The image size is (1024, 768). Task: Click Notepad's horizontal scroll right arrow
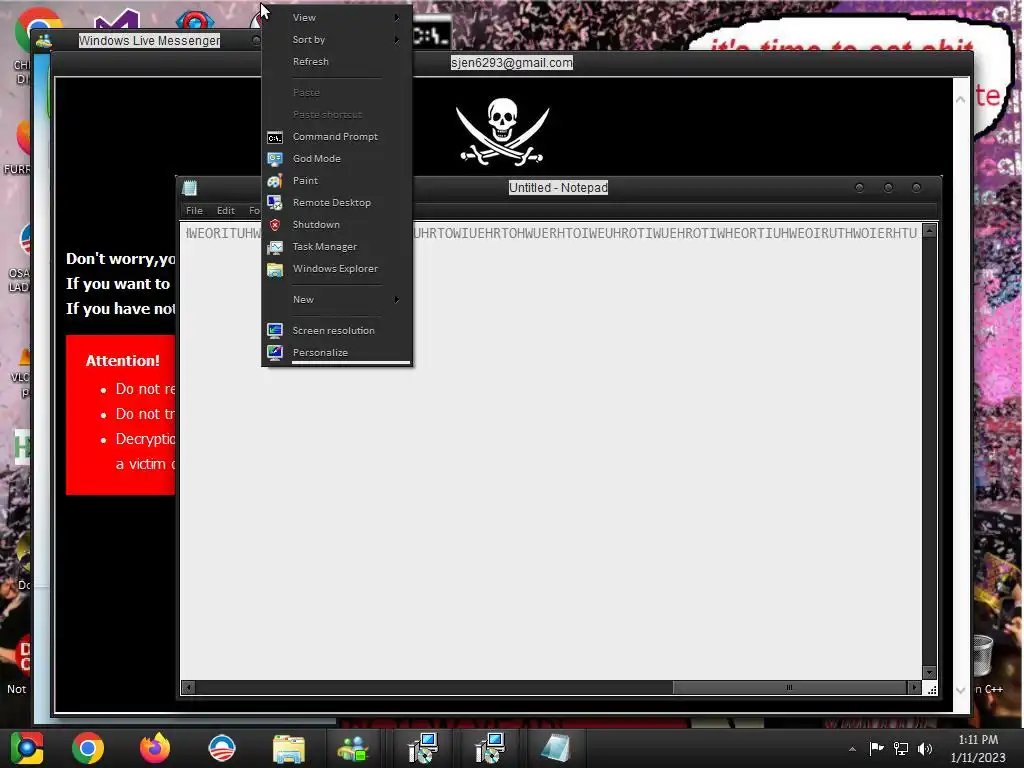[914, 687]
